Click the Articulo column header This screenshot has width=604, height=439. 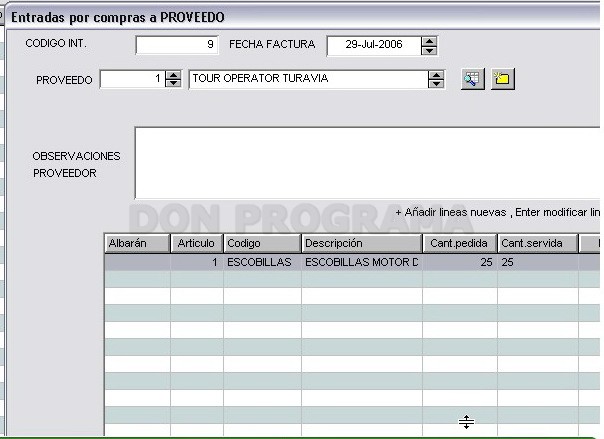[x=197, y=243]
